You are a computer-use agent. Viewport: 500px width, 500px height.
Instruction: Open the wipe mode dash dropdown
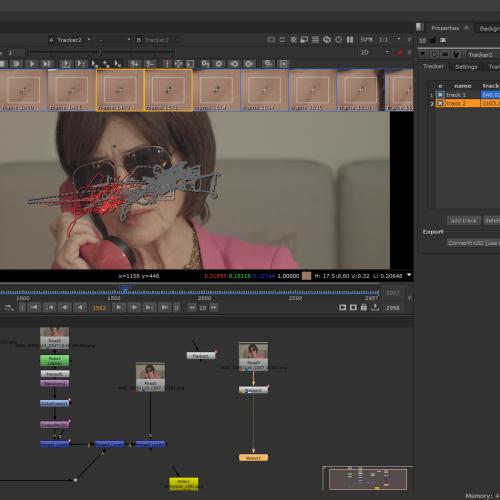pos(114,40)
